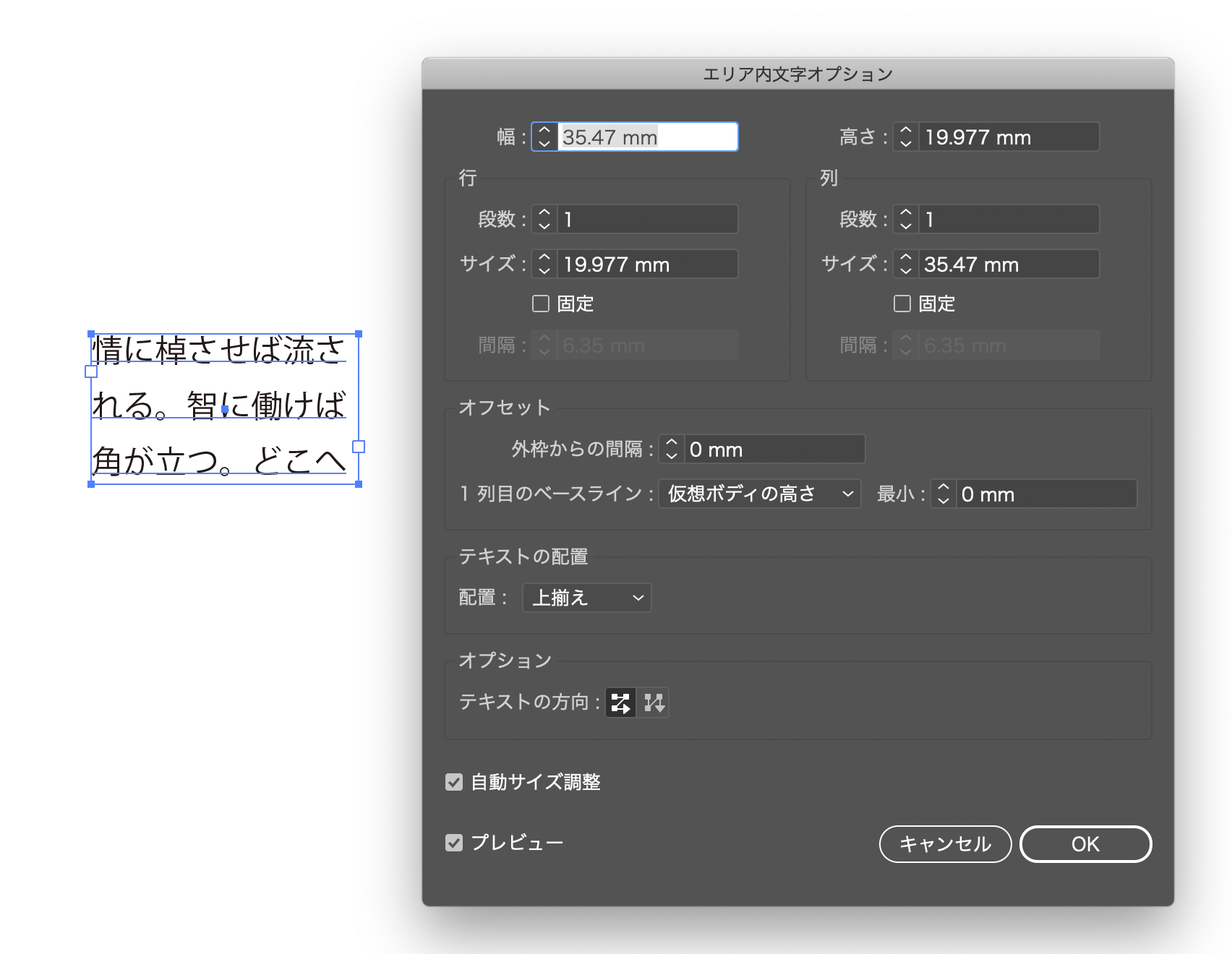Enable the 固定 checkbox under 列

coord(902,304)
